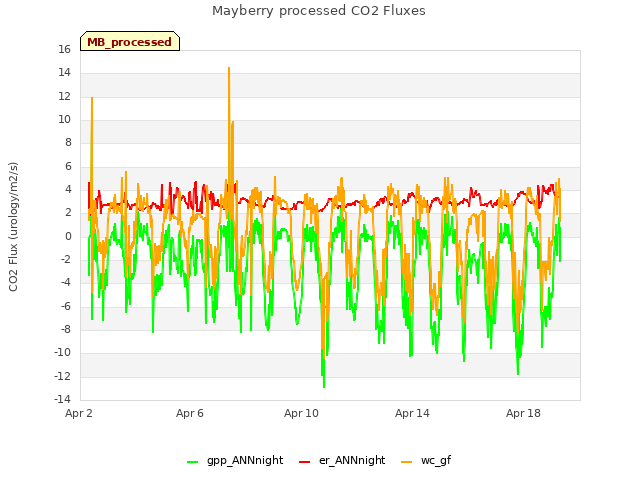Click the -12 y-axis tick label
Screen dimensions: 640x480
click(x=62, y=376)
